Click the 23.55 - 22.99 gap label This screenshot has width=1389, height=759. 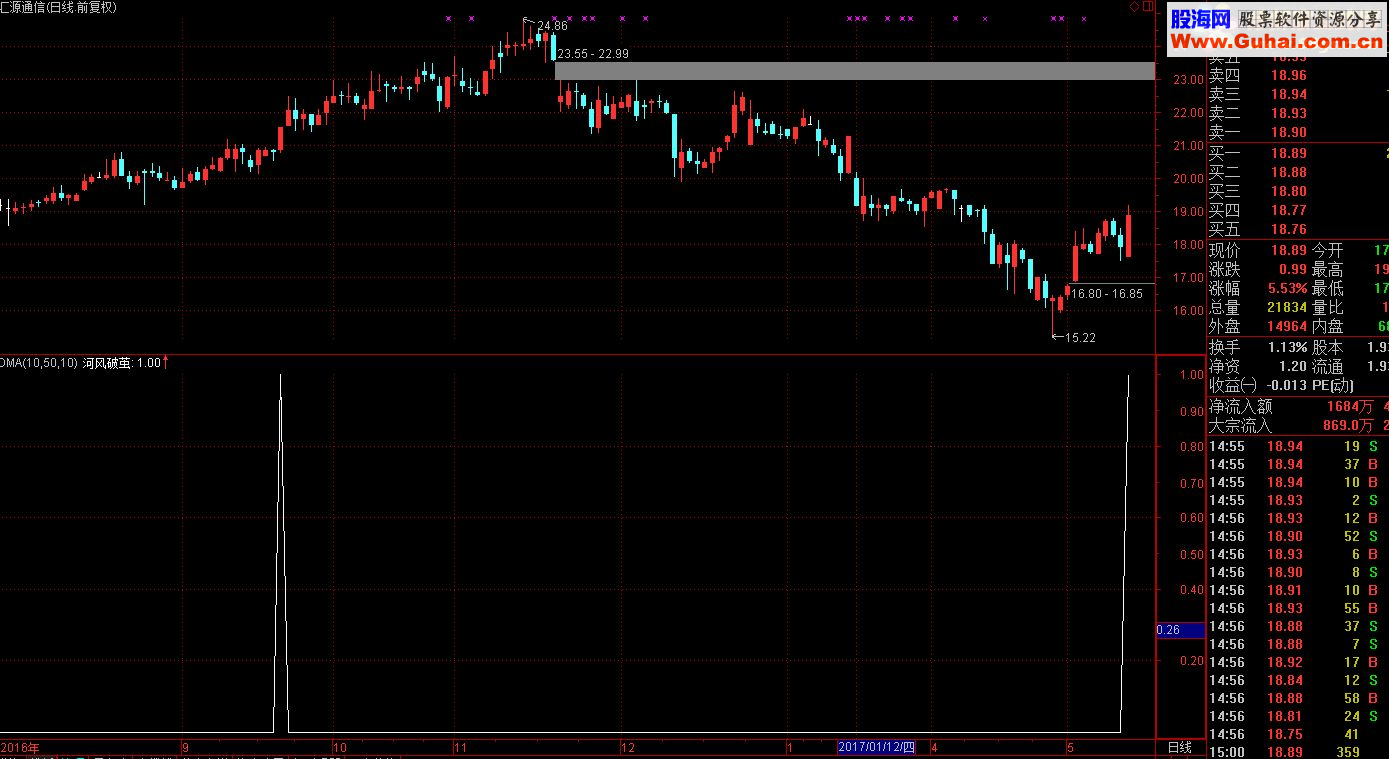tap(593, 54)
